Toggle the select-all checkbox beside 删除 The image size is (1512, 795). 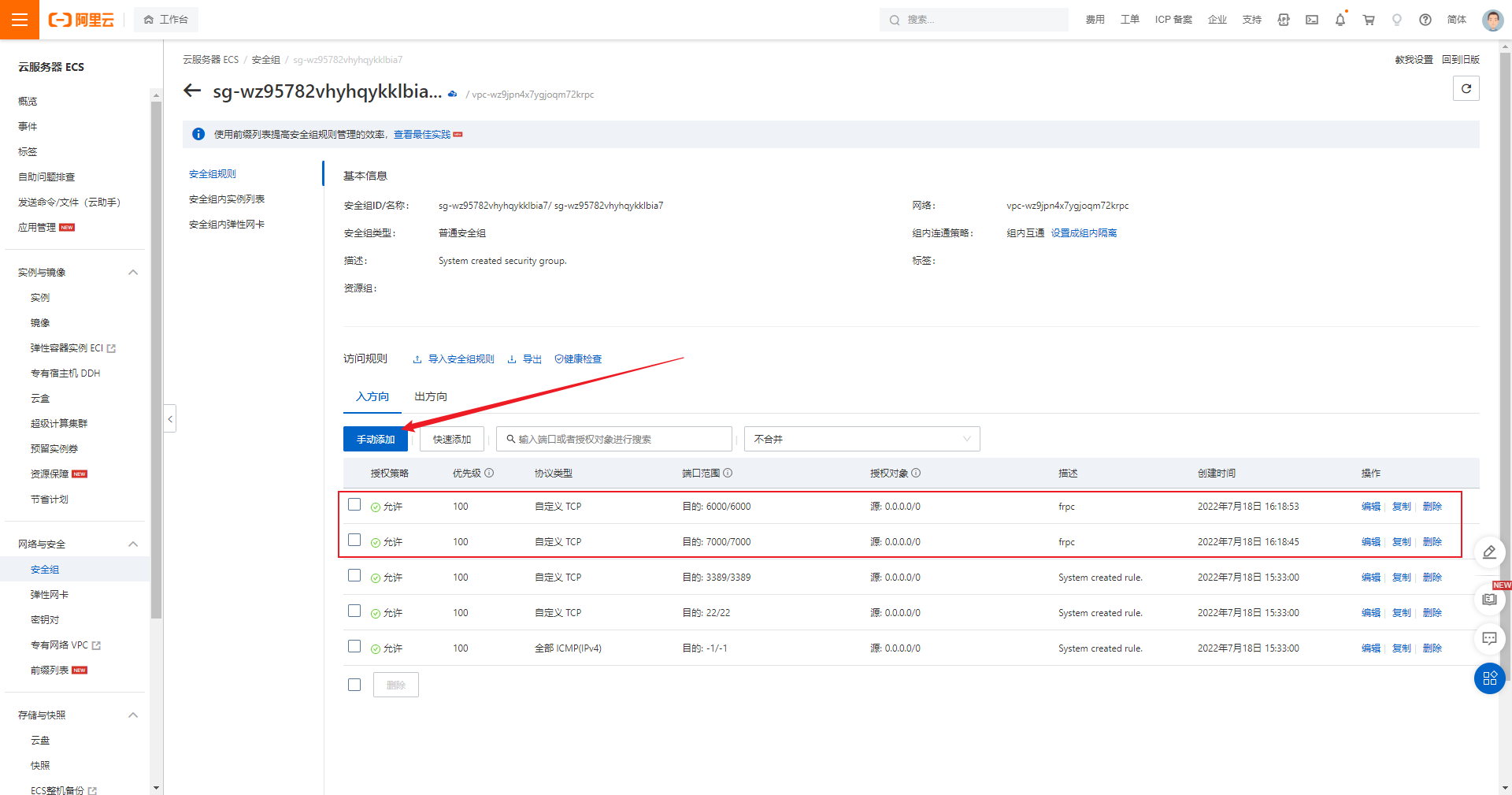(354, 685)
